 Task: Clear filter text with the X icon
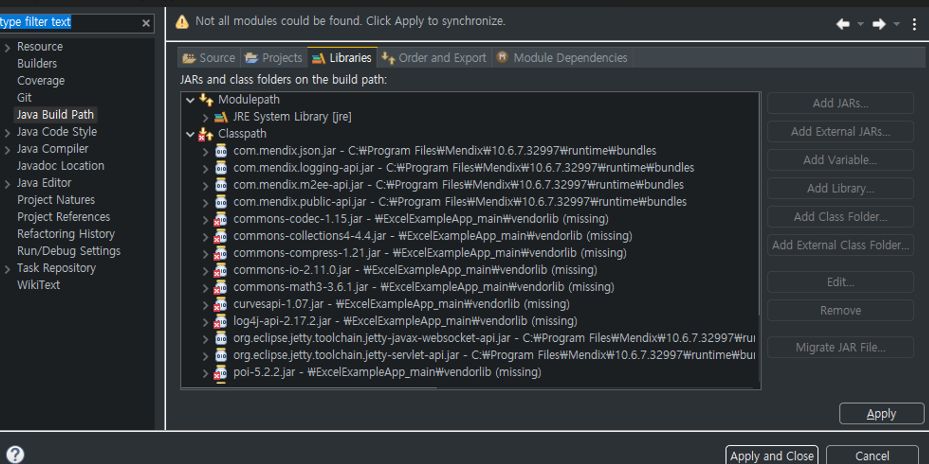(x=146, y=23)
